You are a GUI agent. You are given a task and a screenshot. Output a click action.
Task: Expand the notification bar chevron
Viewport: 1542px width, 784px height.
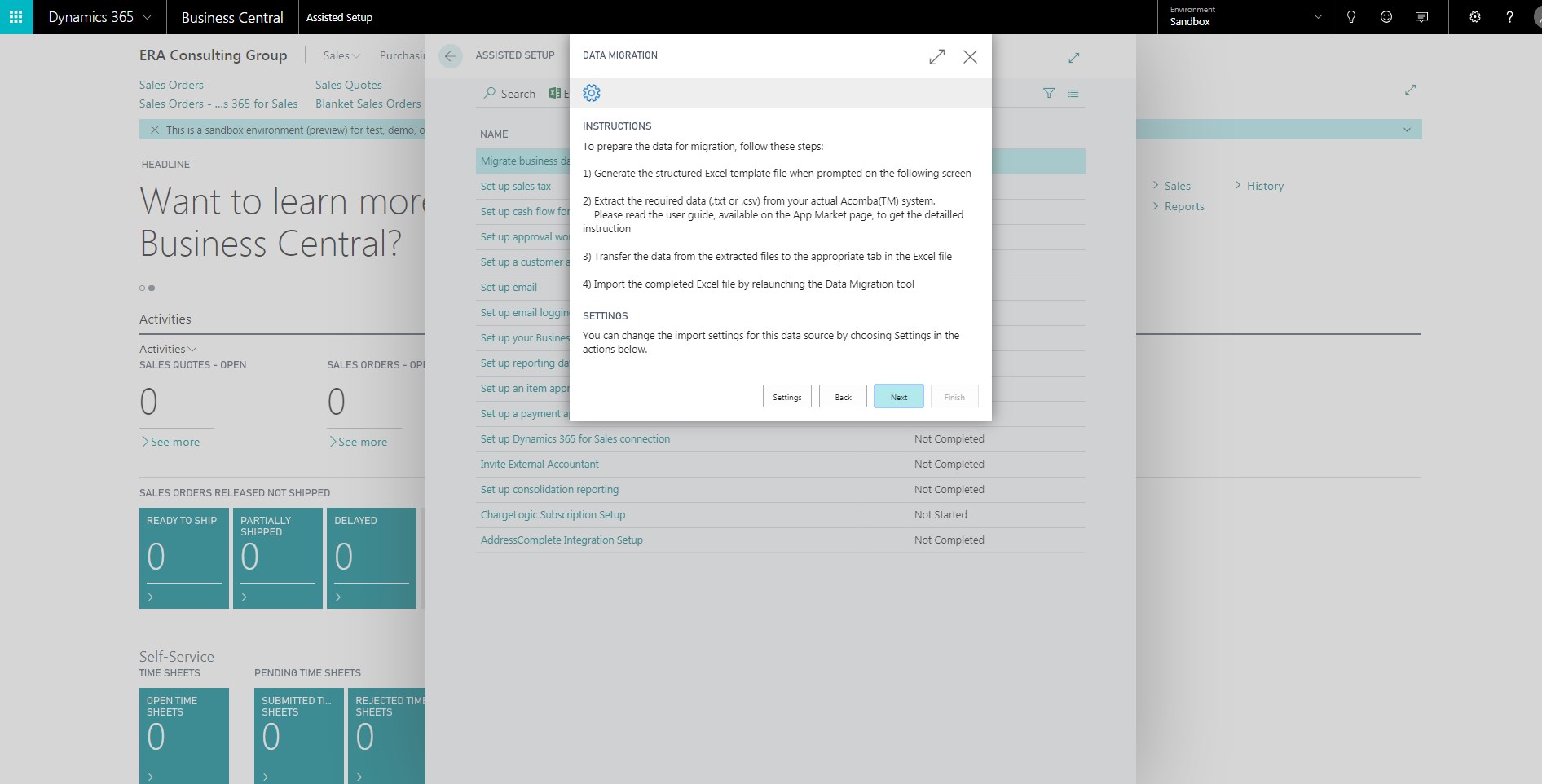pyautogui.click(x=1407, y=130)
